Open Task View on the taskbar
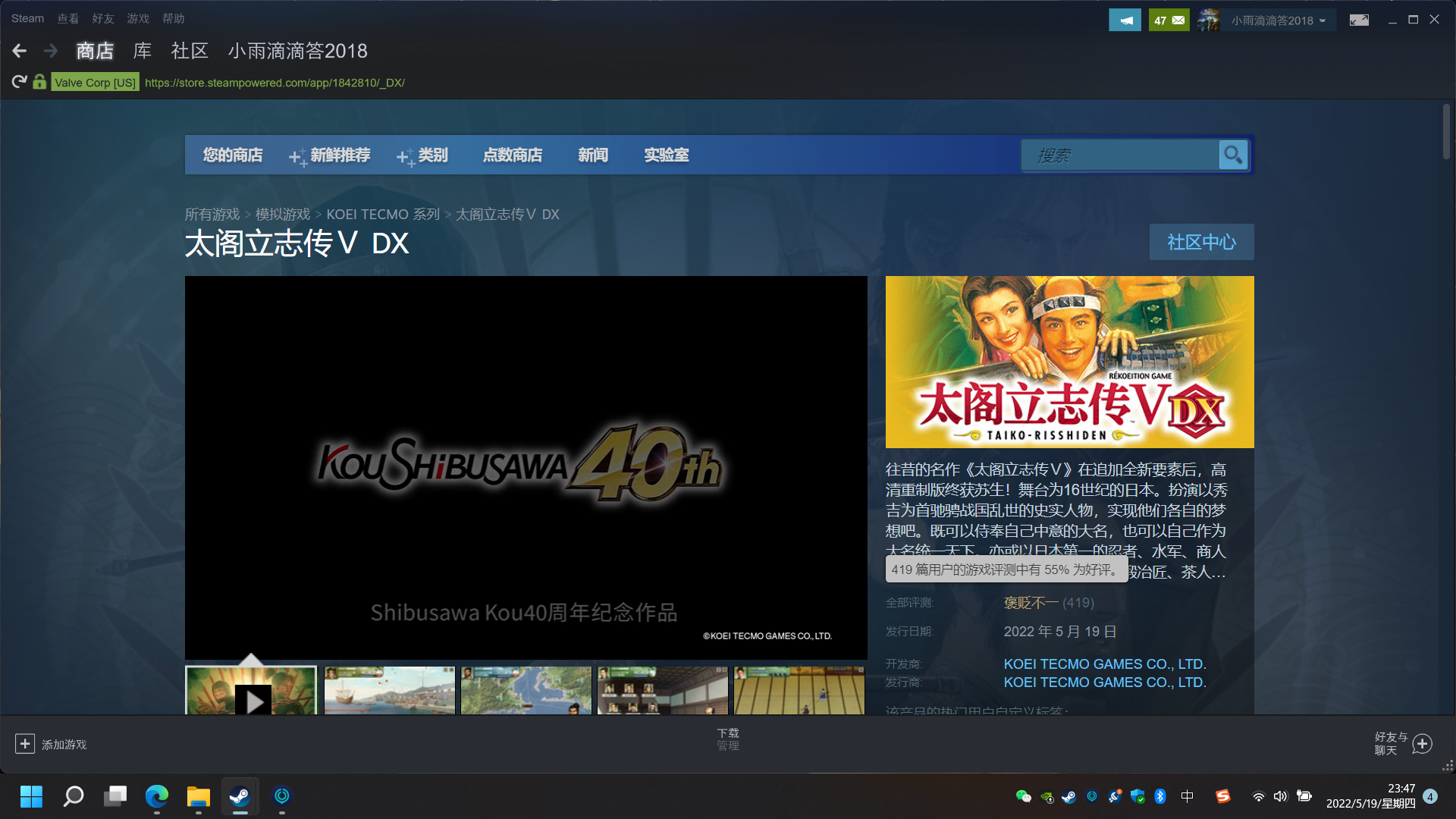Image resolution: width=1456 pixels, height=819 pixels. [x=115, y=796]
